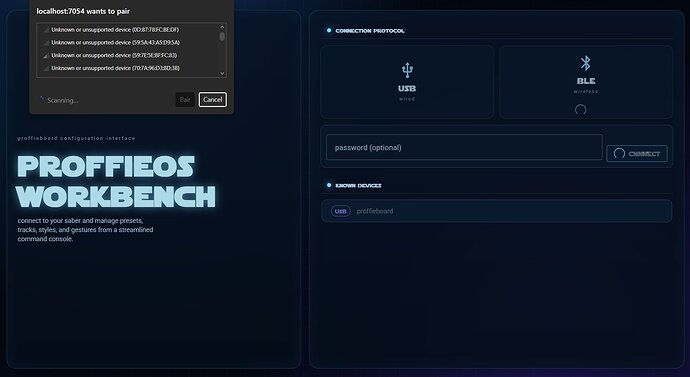The image size is (690, 377).
Task: Cancel the Bluetooth pairing dialog
Action: click(x=213, y=99)
